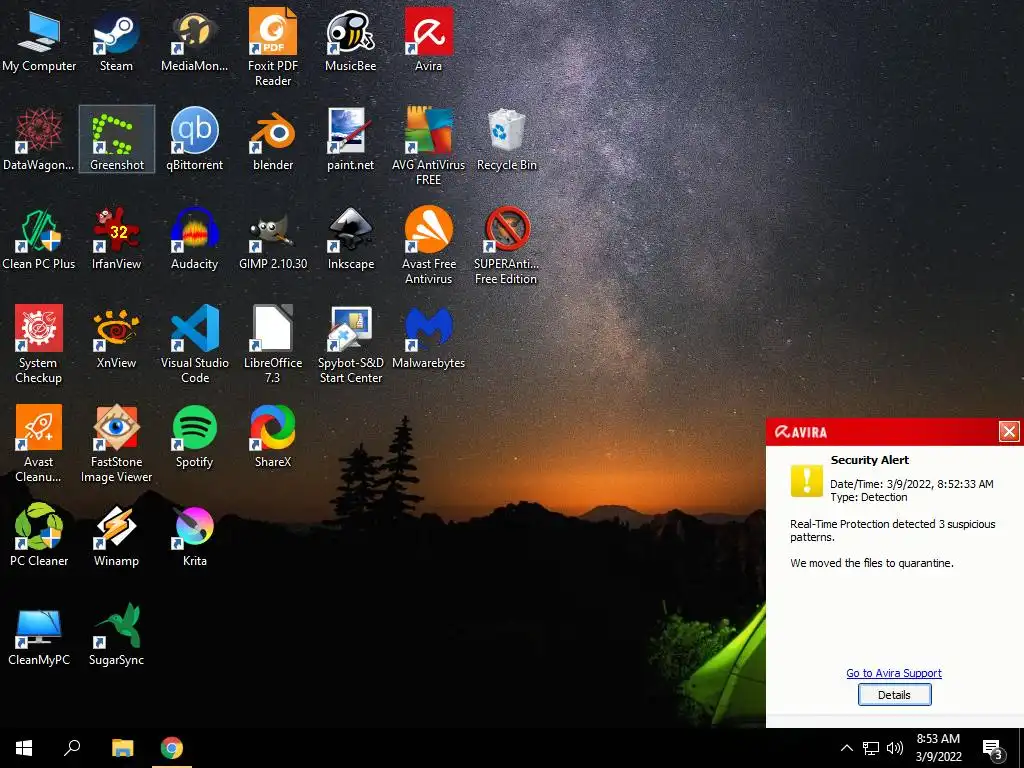Screen dimensions: 1024x768
Task: Close the Avira Security Alert popup
Action: coord(1009,432)
